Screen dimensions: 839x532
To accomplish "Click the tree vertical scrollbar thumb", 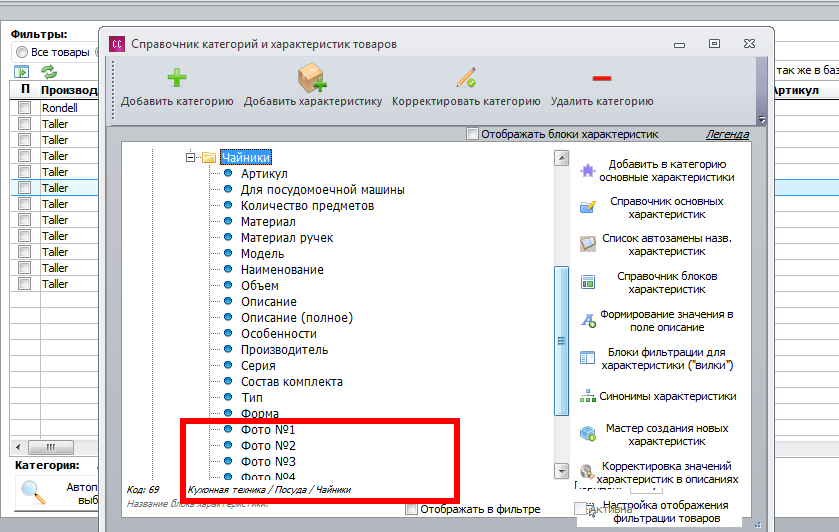I will (561, 340).
